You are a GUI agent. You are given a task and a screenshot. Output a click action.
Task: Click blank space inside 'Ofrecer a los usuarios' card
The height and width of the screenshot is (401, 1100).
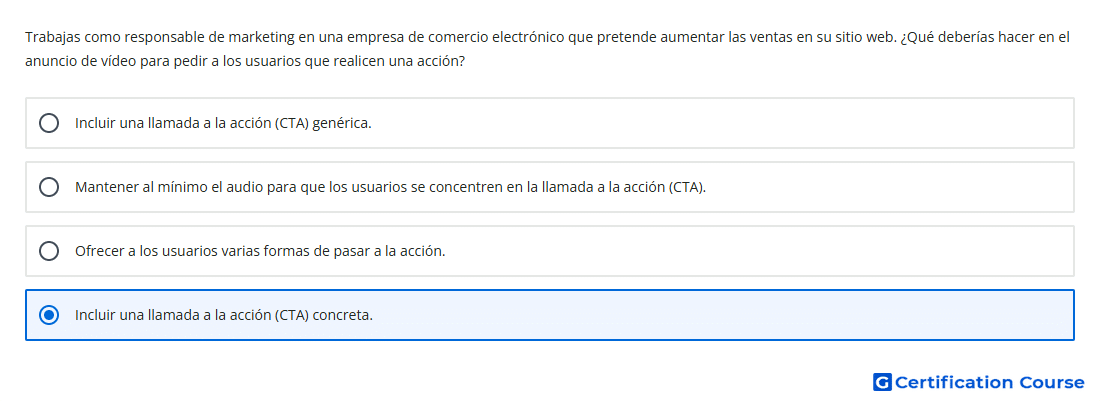[x=758, y=251]
